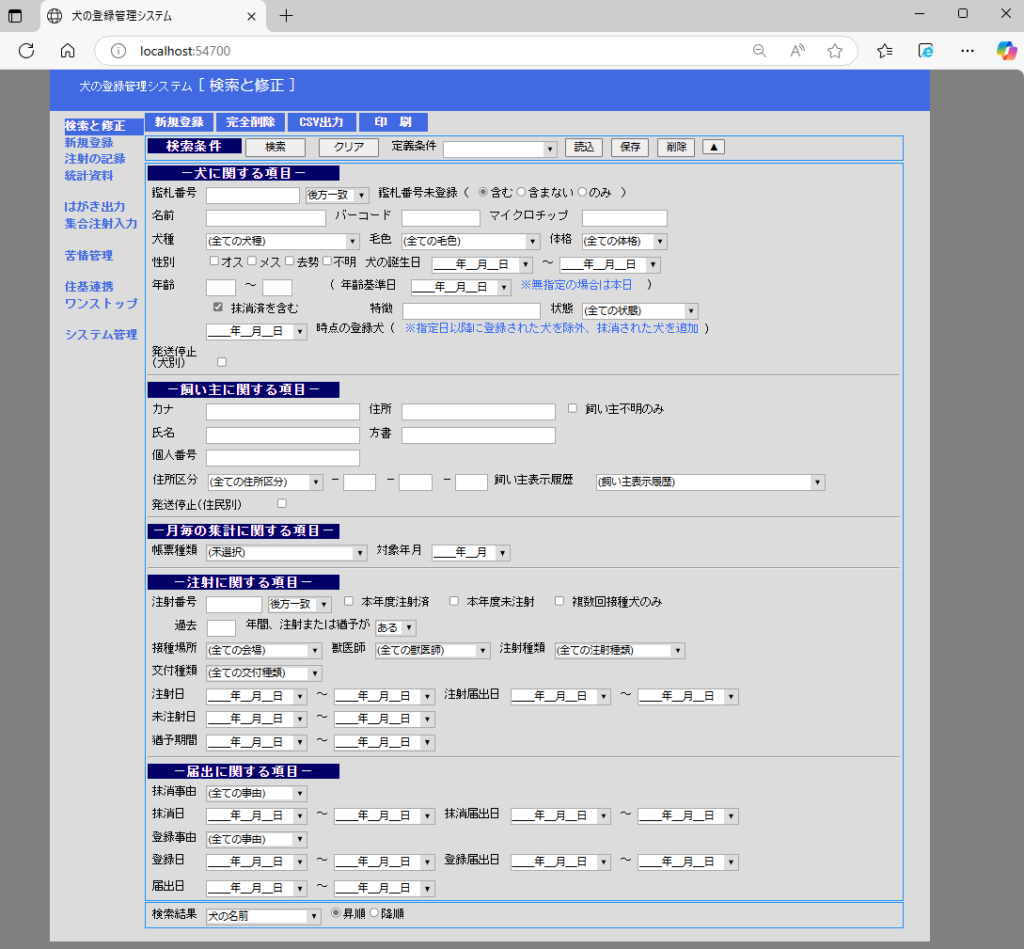Open the Copilot icon in toolbar
The height and width of the screenshot is (949, 1024).
click(1005, 51)
